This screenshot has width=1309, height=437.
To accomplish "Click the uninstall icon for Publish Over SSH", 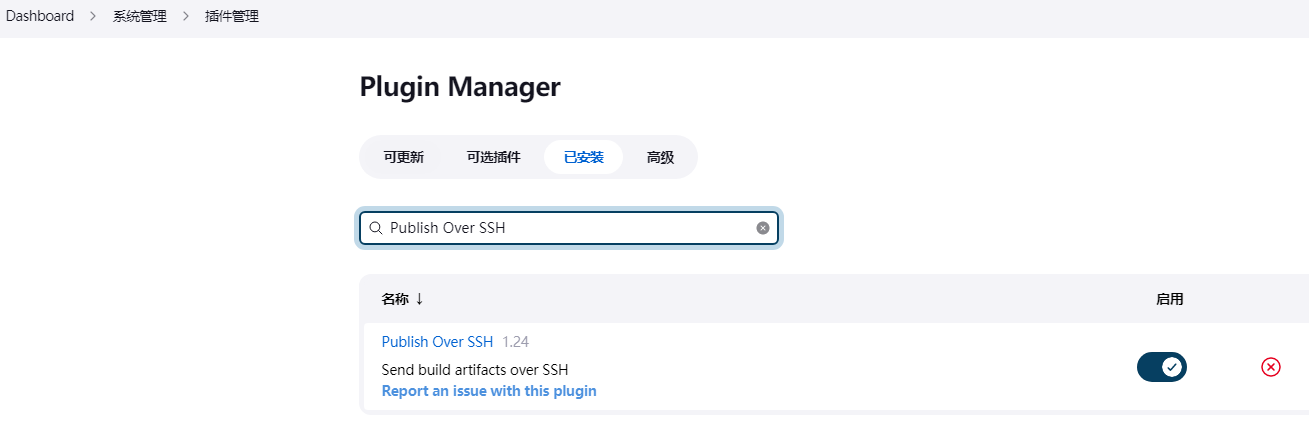I will click(x=1270, y=367).
